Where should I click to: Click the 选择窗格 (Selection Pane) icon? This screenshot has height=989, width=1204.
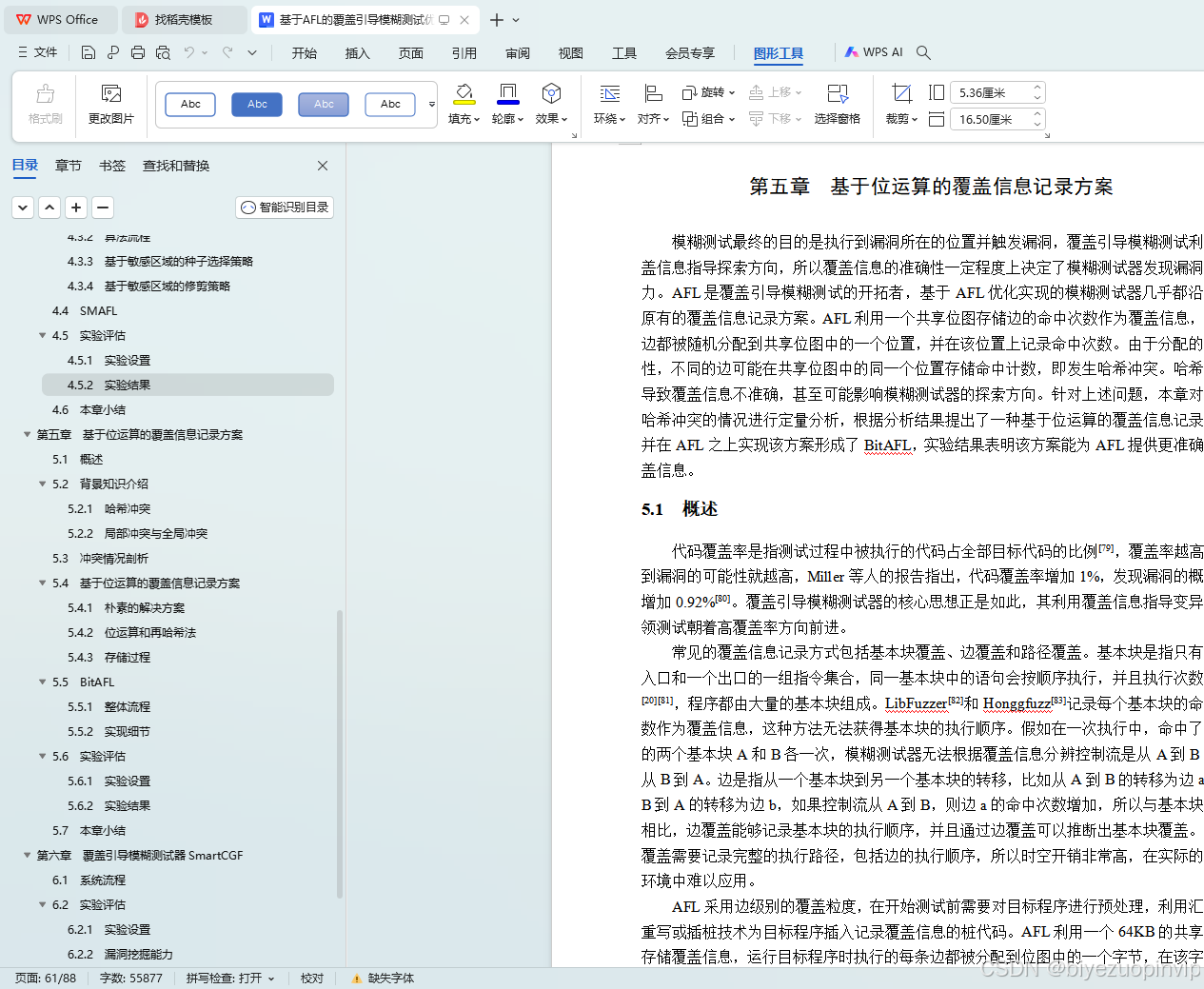837,105
